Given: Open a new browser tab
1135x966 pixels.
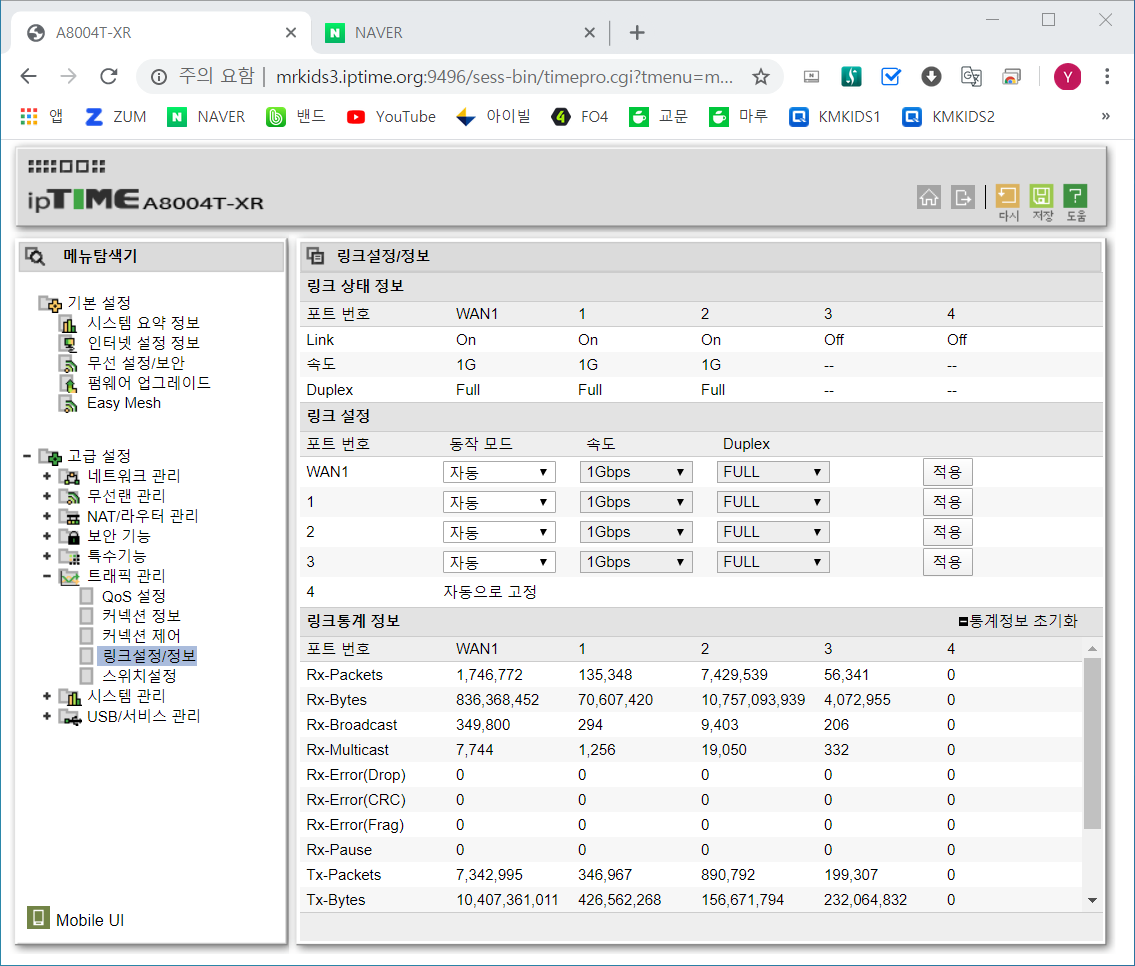Looking at the screenshot, I should click(x=637, y=33).
